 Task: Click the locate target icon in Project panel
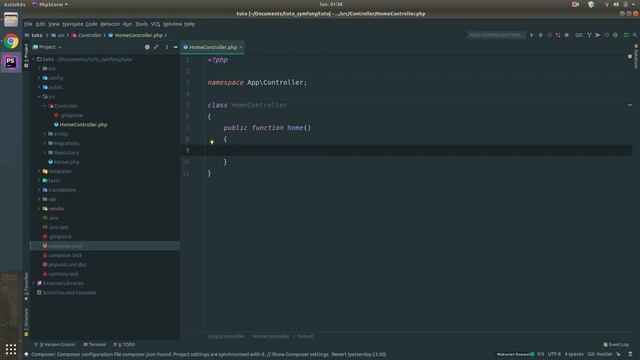click(x=147, y=47)
